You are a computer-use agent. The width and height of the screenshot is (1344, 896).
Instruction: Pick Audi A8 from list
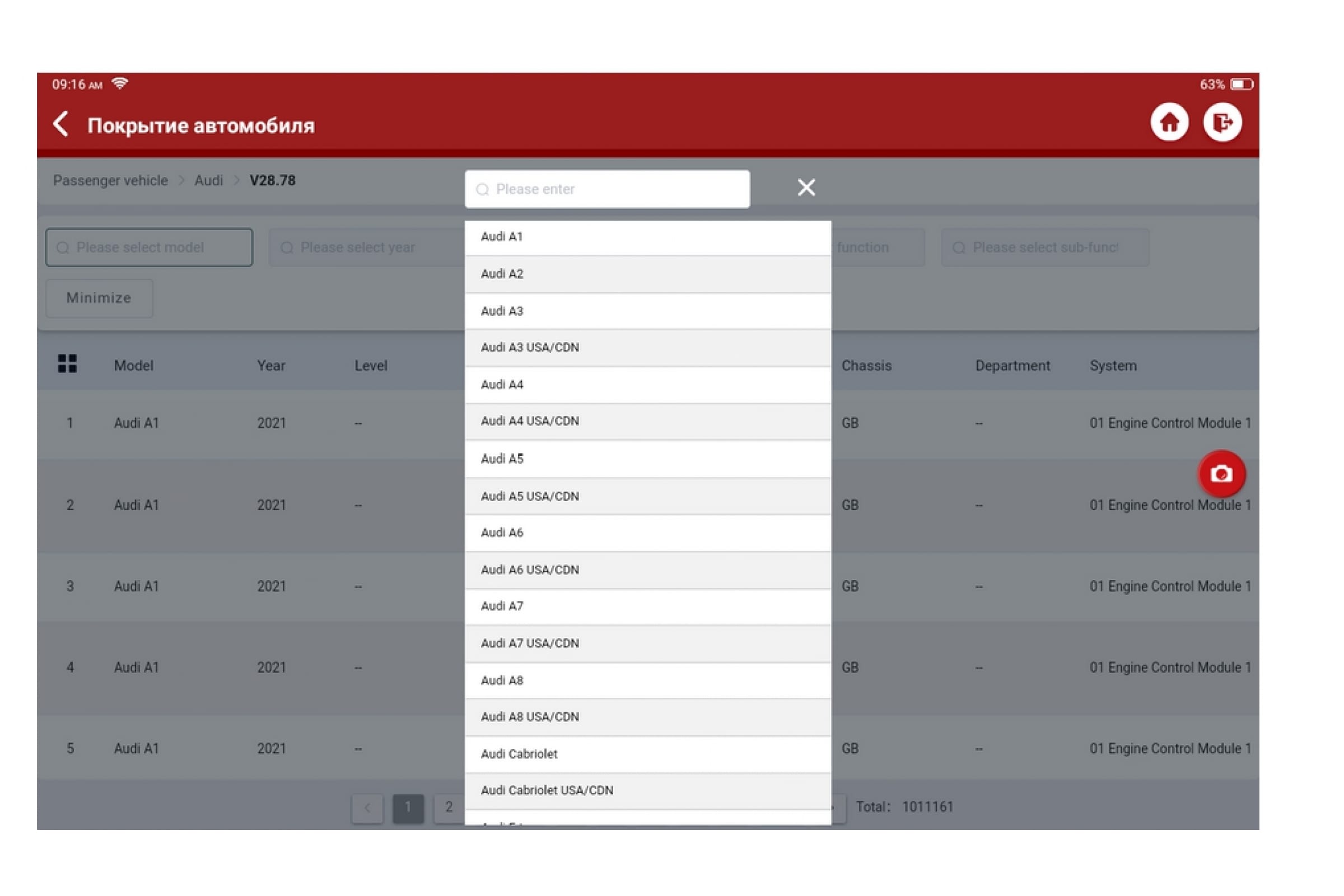coord(648,681)
